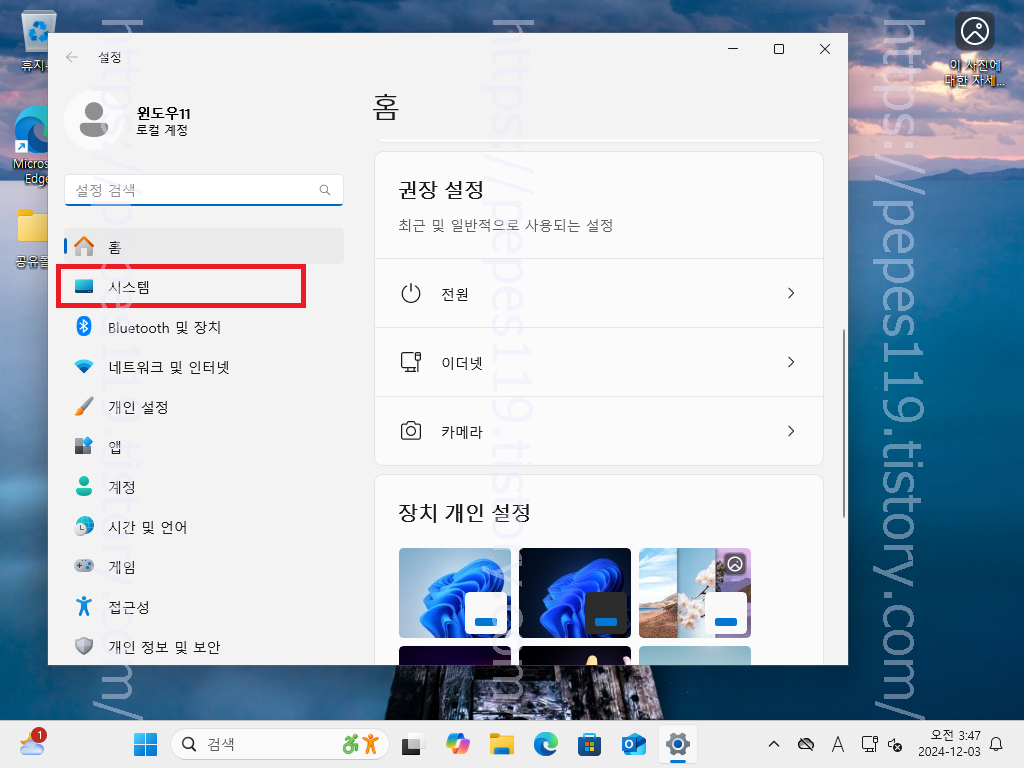
Task: Minimize the 설정 window
Action: [733, 49]
